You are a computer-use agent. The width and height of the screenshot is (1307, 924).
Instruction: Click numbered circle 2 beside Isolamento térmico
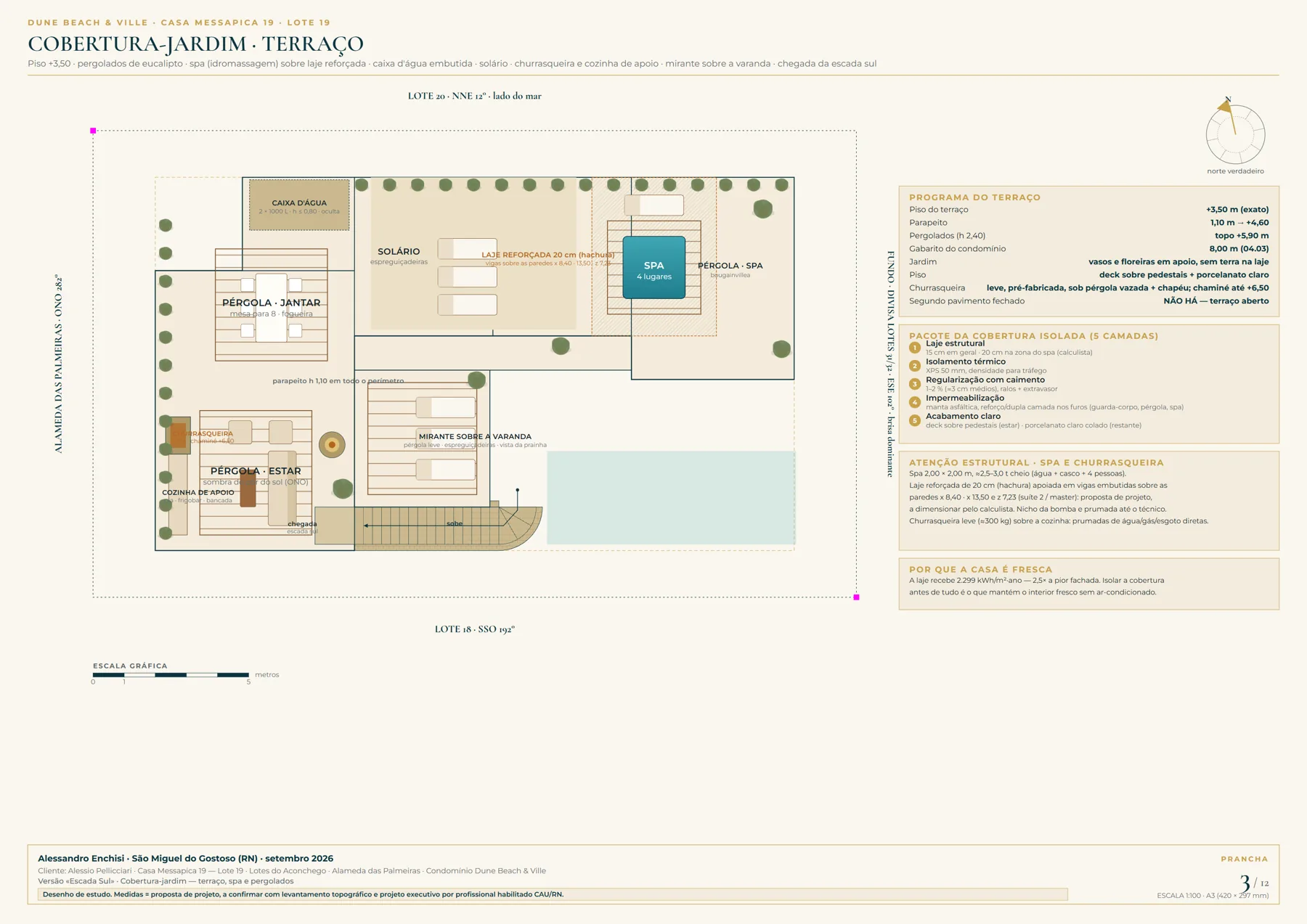[915, 366]
